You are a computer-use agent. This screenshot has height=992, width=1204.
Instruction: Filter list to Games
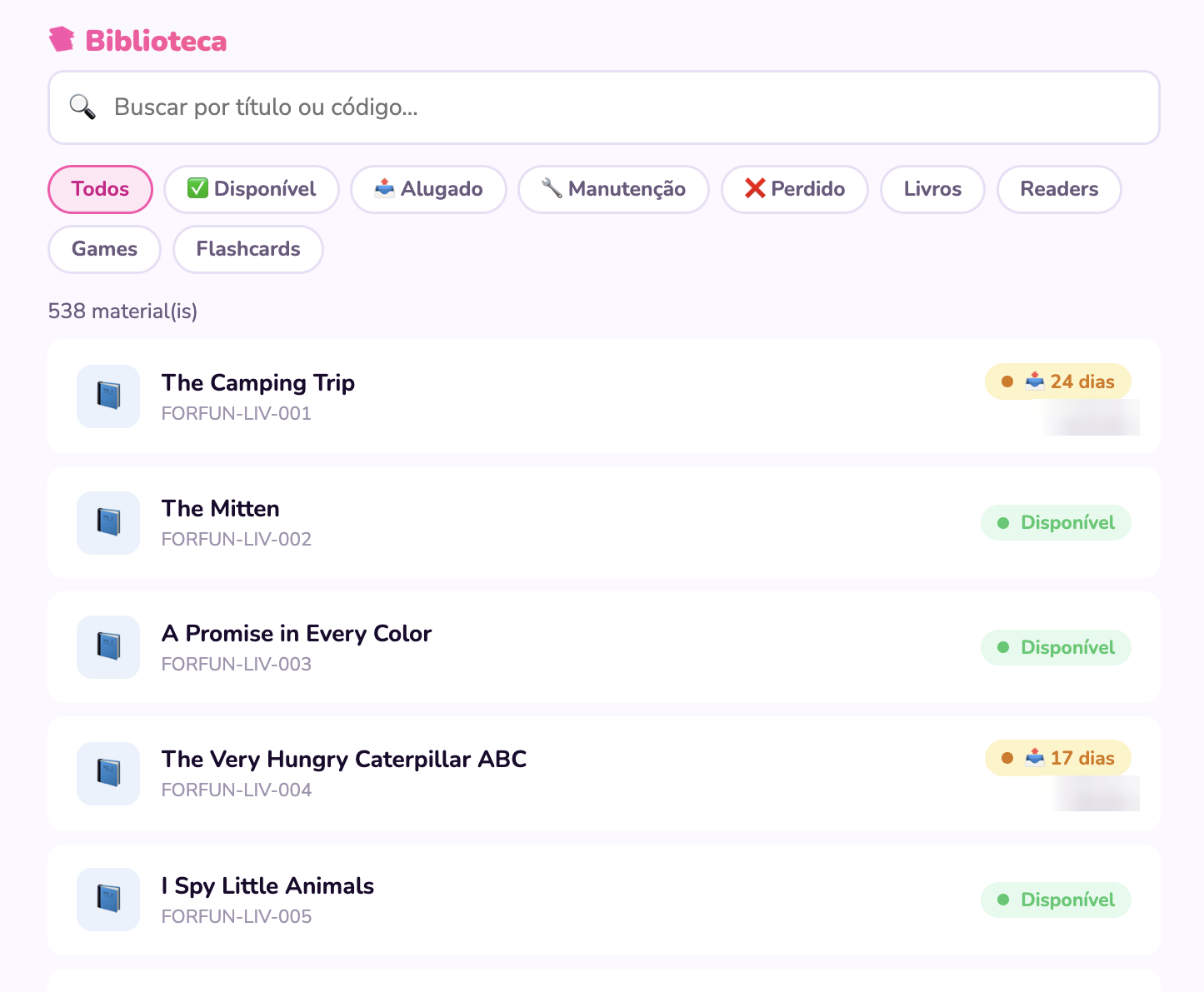pyautogui.click(x=104, y=249)
